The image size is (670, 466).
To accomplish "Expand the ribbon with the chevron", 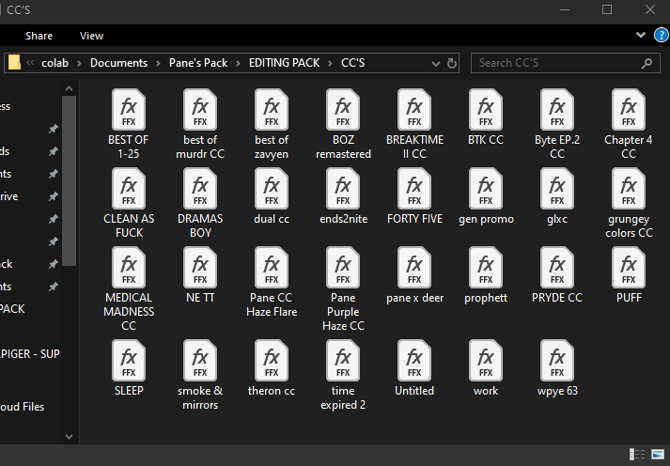I will [x=641, y=35].
